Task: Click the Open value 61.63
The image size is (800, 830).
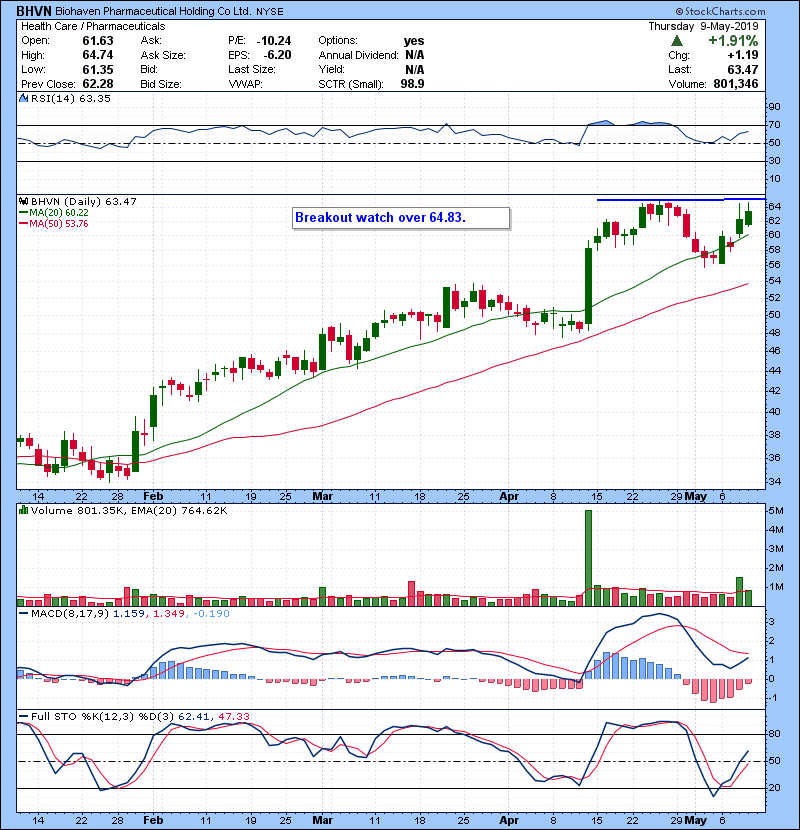Action: point(98,41)
